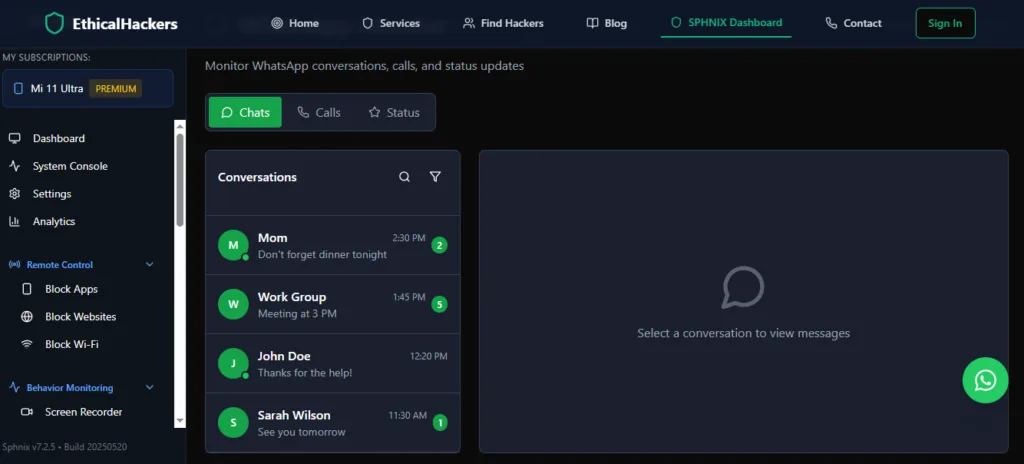Click the PREMIUM badge
Viewport: 1024px width, 464px height.
116,89
